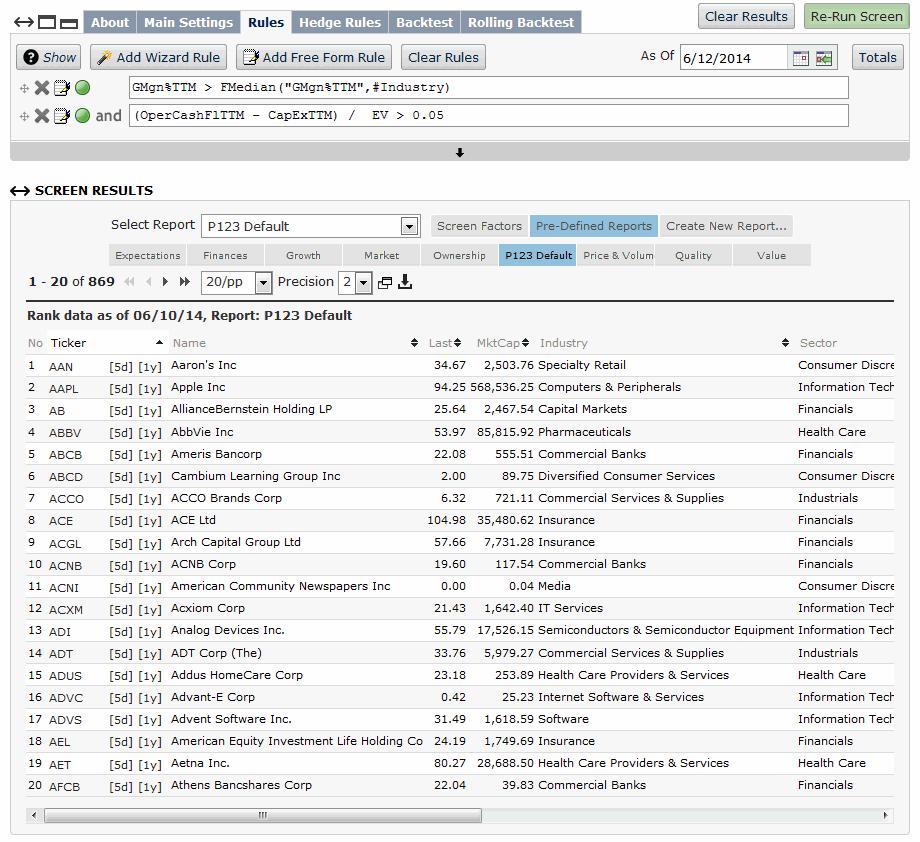
Task: Go to the next page of results
Action: click(x=165, y=282)
